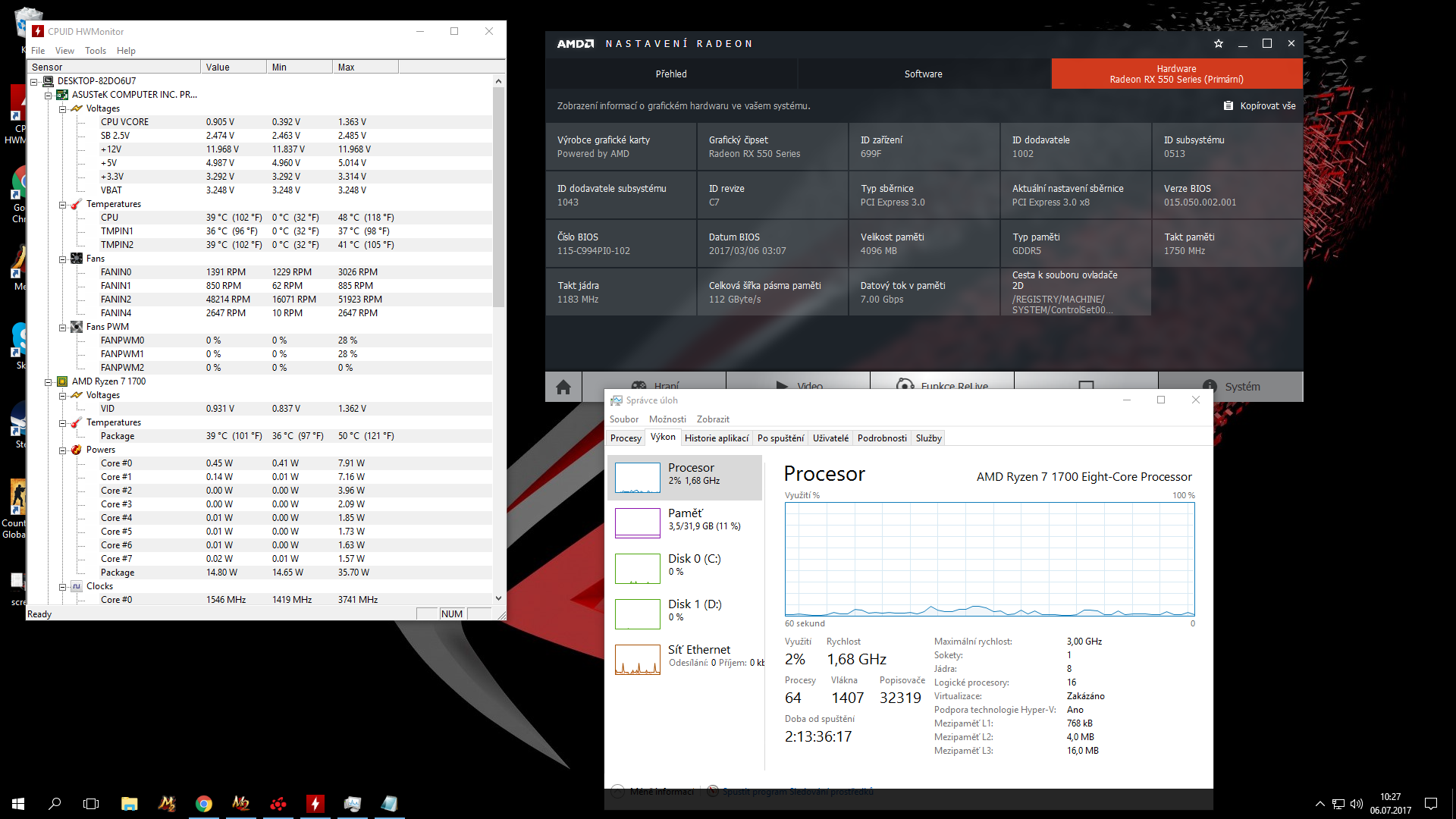This screenshot has height=819, width=1456.
Task: Click the Value column header in HWMonitor
Action: coord(234,67)
